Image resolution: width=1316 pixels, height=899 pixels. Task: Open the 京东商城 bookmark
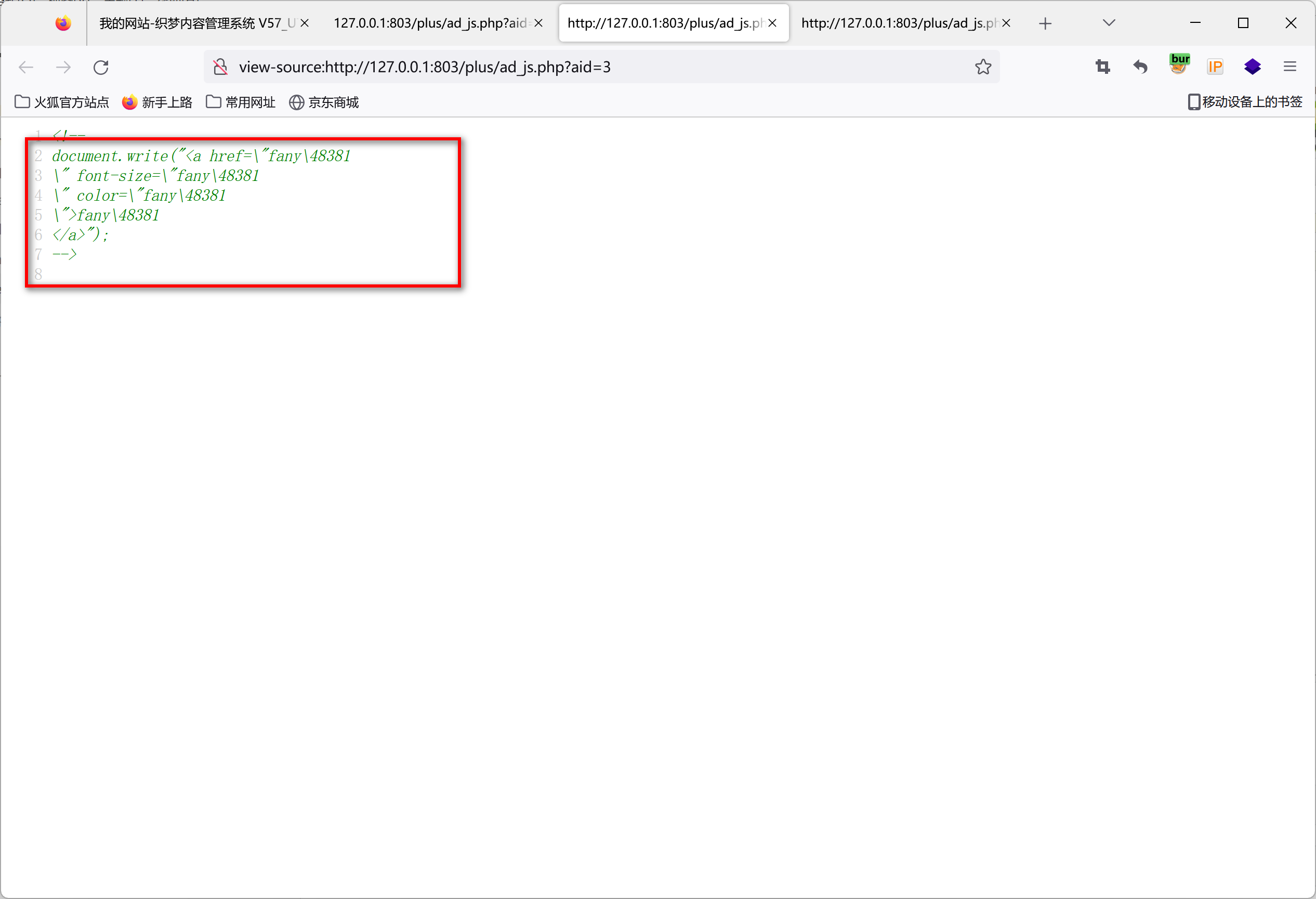324,102
